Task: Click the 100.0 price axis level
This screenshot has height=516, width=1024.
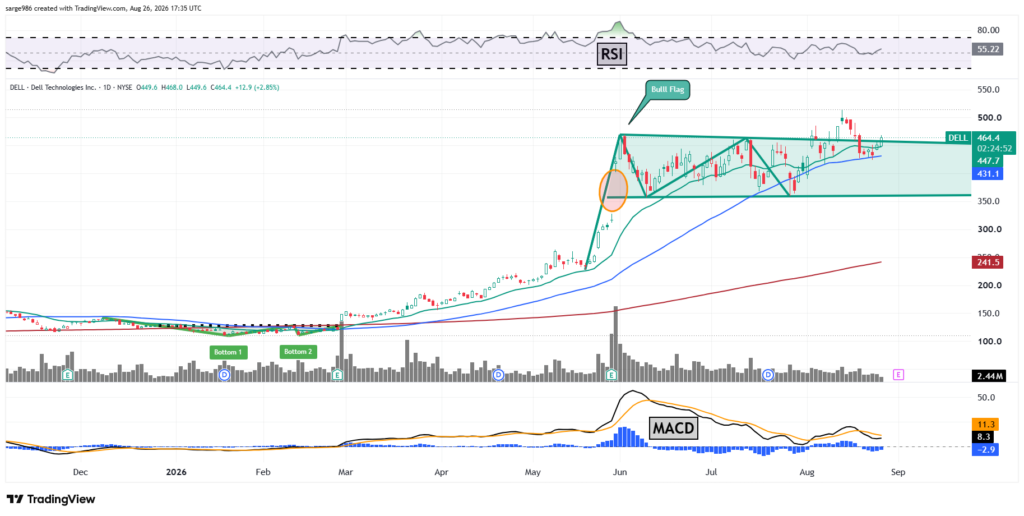Action: pyautogui.click(x=988, y=342)
